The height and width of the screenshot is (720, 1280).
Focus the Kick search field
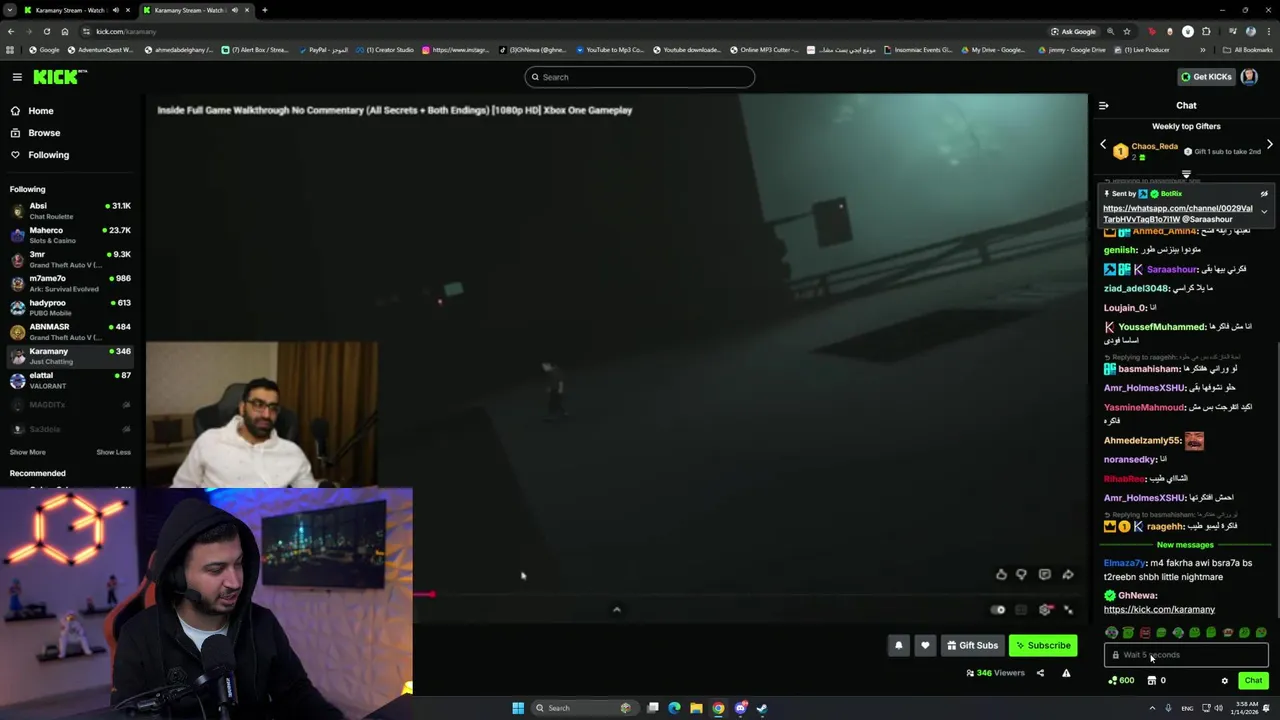coord(640,77)
